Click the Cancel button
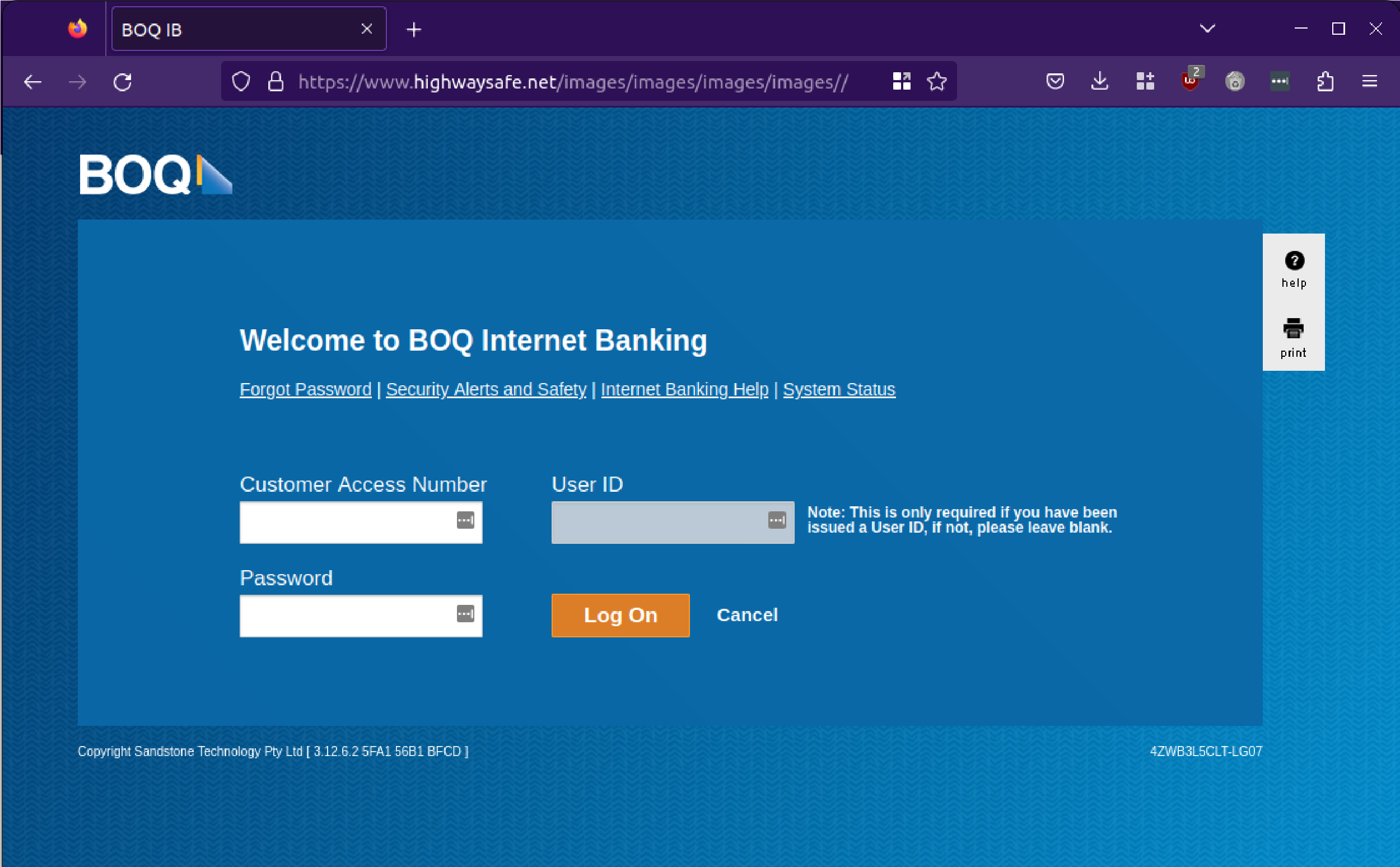Viewport: 1400px width, 867px height. click(748, 614)
